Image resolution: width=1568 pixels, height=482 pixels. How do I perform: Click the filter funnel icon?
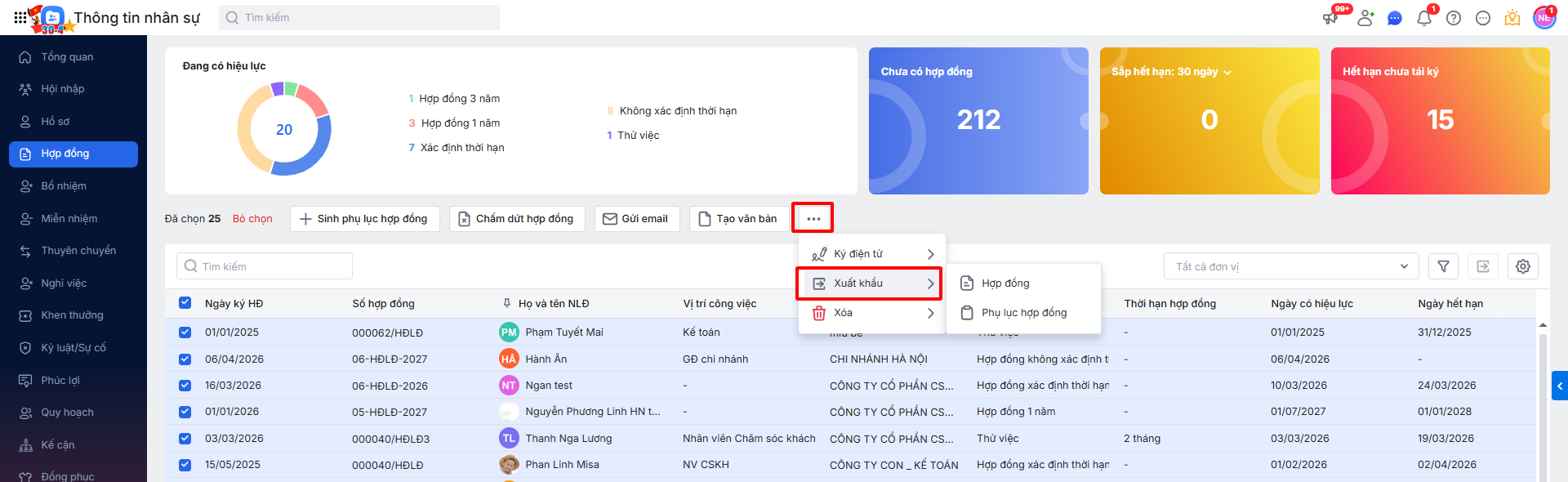(1443, 266)
